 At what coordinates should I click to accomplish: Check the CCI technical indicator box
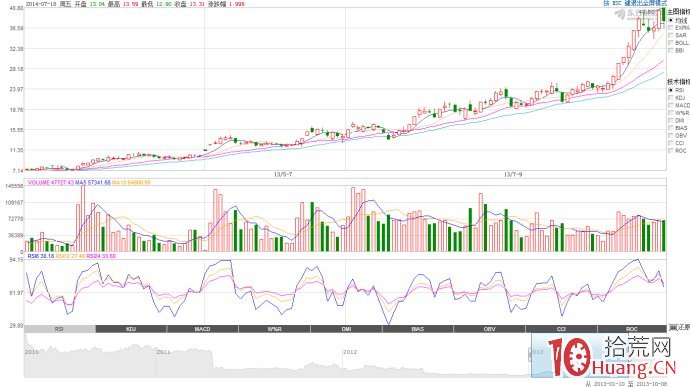coord(671,143)
